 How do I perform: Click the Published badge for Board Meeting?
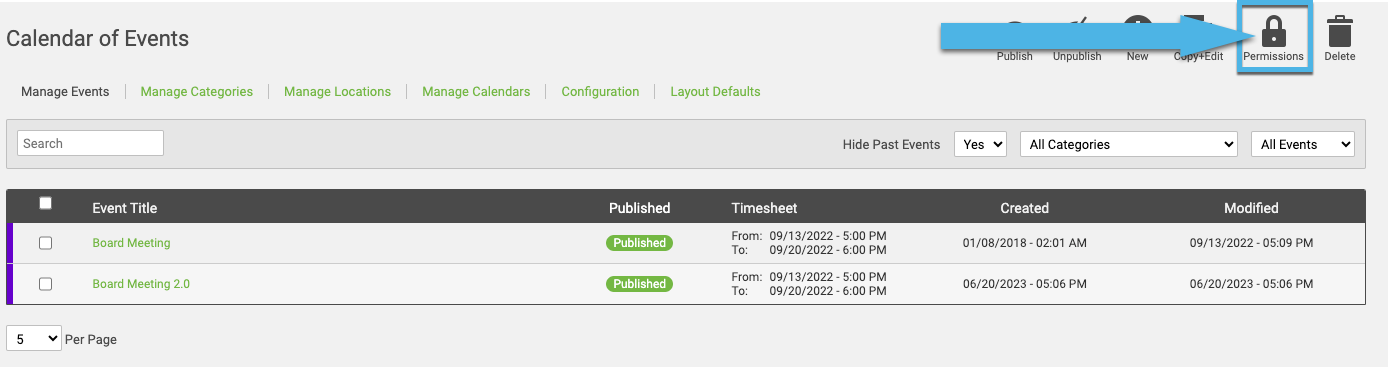639,243
